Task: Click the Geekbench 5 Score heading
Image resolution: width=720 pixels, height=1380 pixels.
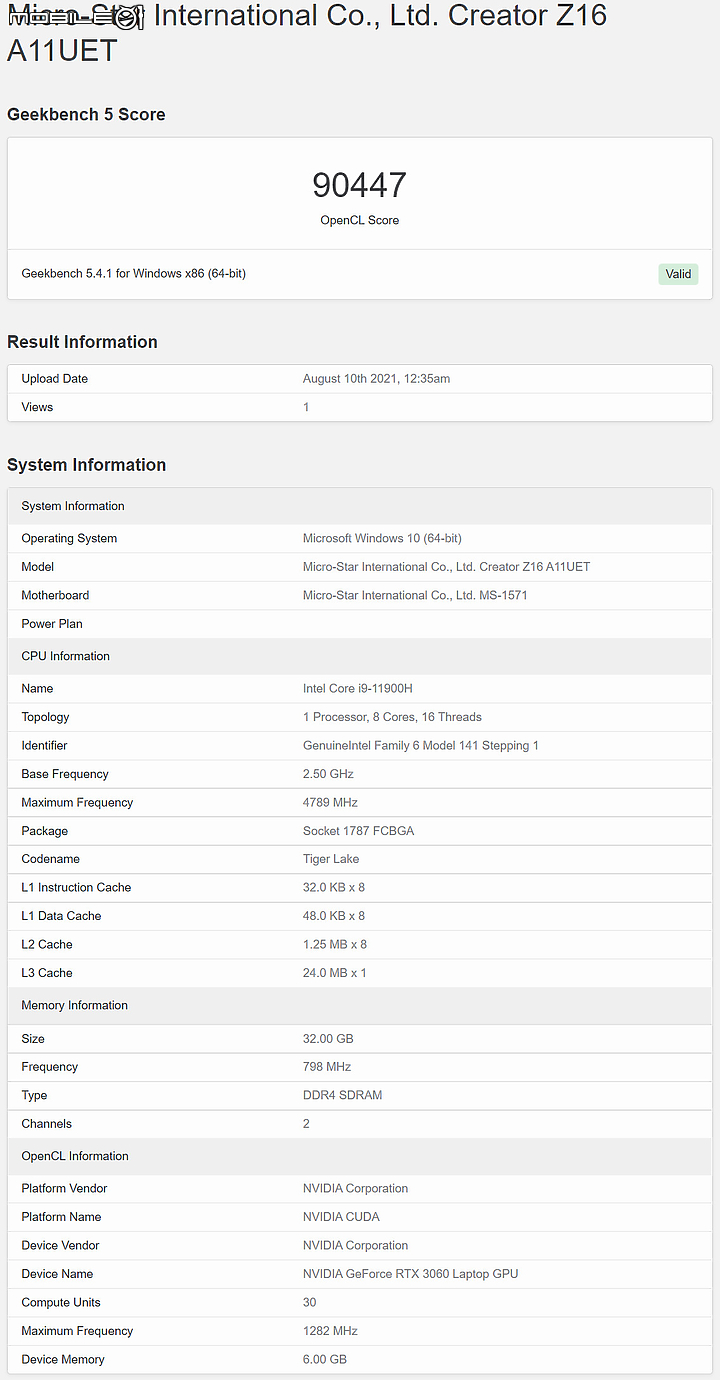Action: (86, 115)
